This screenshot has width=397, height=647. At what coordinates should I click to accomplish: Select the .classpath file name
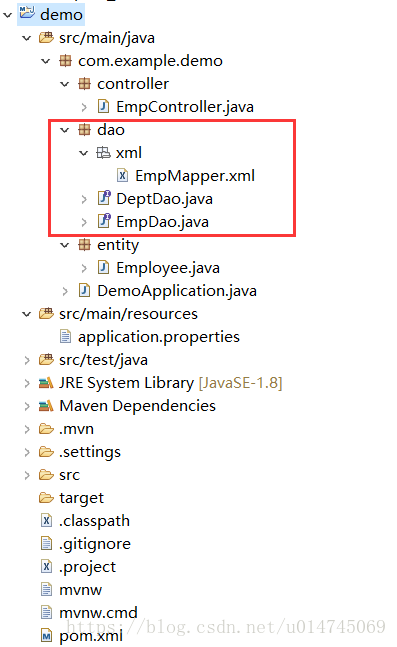point(95,521)
